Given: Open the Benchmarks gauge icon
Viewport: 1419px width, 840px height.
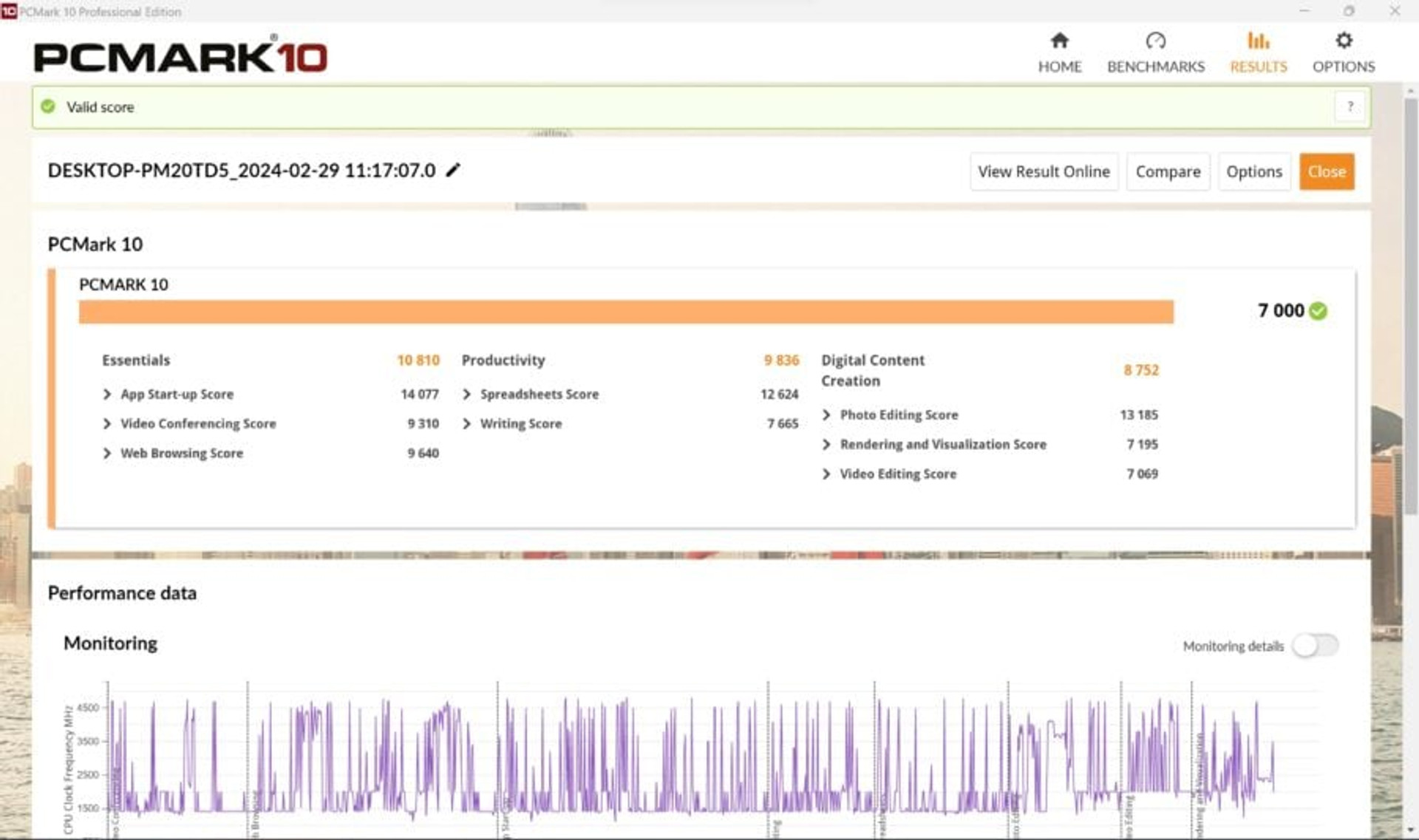Looking at the screenshot, I should [x=1155, y=40].
